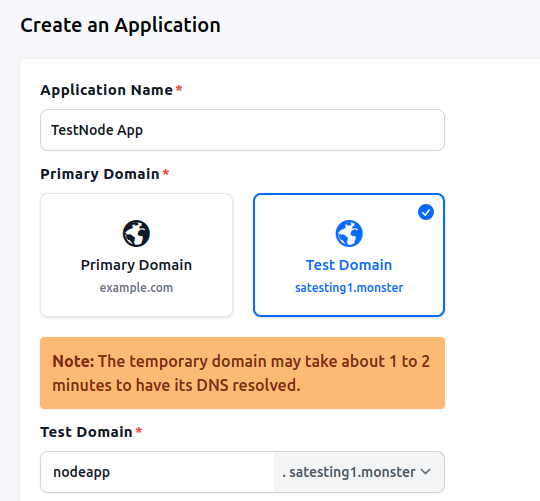This screenshot has height=501, width=540.
Task: Click the black globe icon for Primary Domain
Action: pyautogui.click(x=136, y=233)
